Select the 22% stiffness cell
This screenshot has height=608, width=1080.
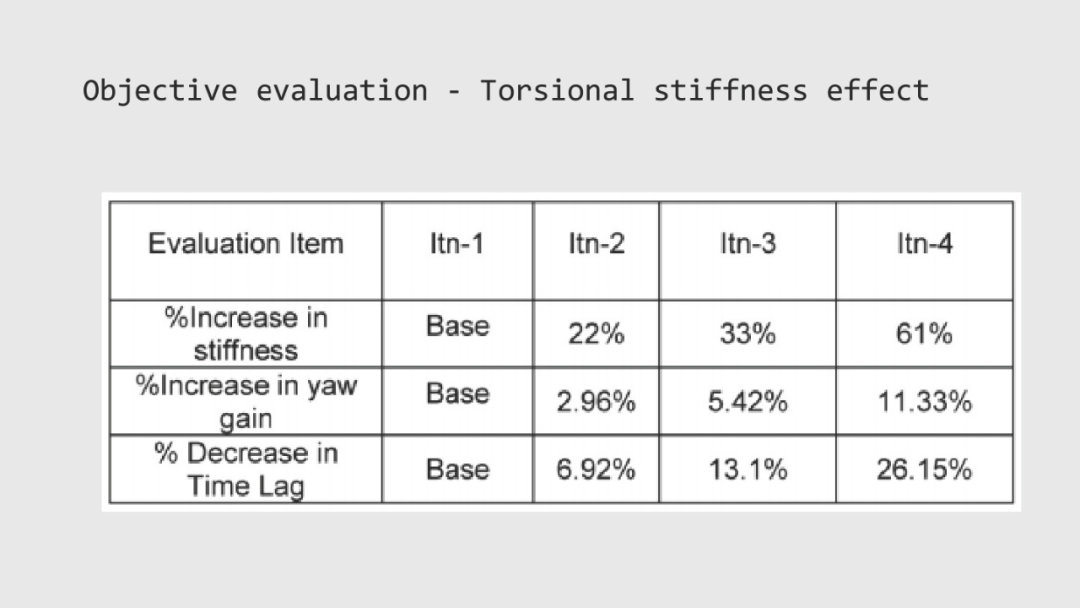[596, 334]
